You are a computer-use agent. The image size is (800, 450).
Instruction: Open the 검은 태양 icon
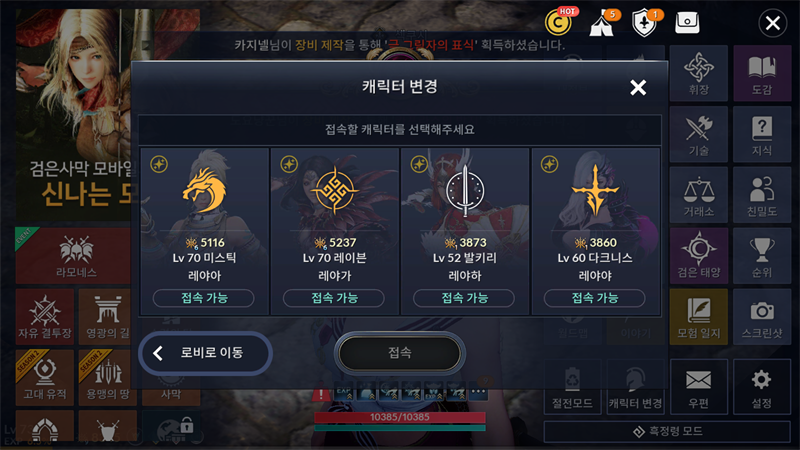click(x=698, y=256)
